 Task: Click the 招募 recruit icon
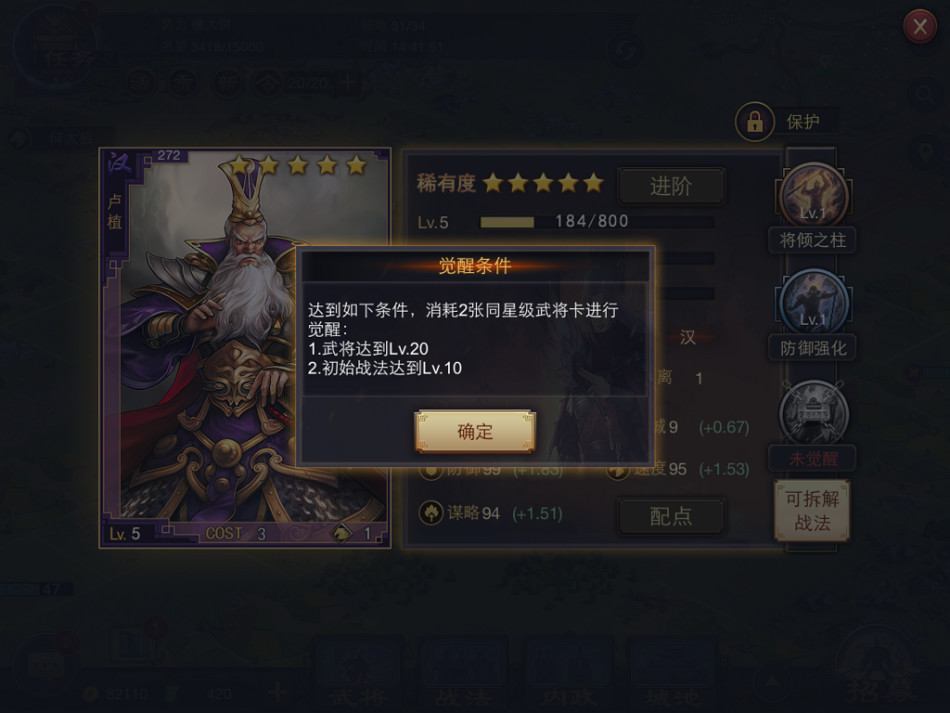pos(877,666)
